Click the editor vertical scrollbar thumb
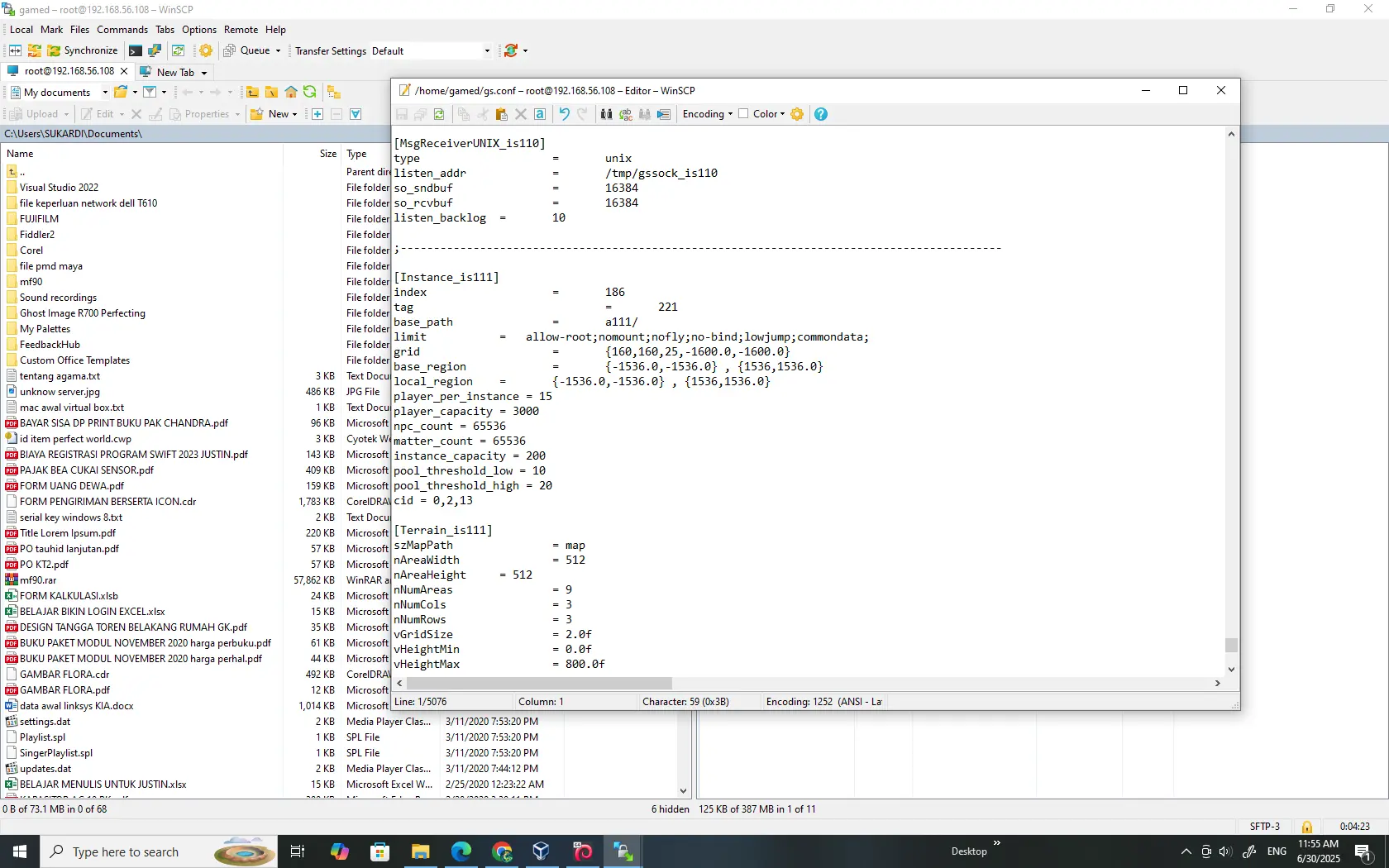Screen dimensions: 1389x868 click(1231, 645)
